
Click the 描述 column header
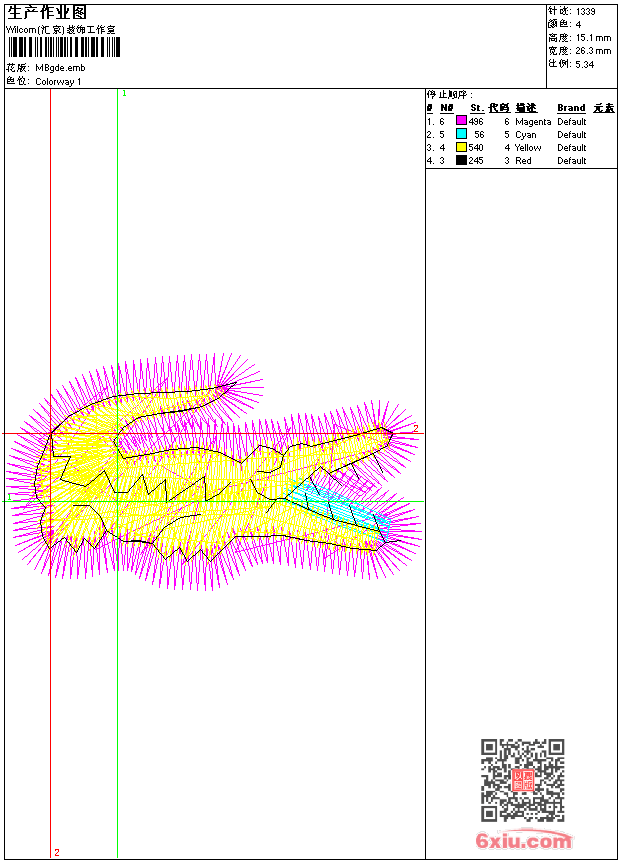526,108
